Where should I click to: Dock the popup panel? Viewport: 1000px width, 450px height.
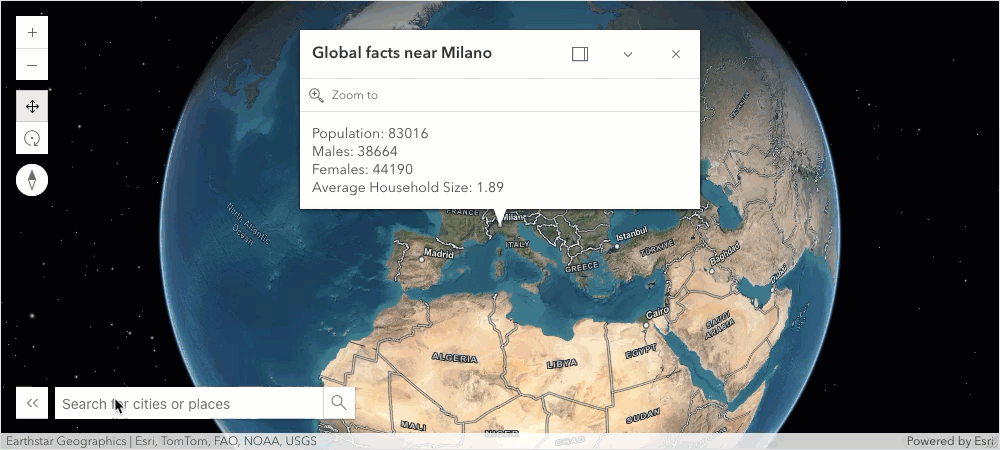click(580, 54)
